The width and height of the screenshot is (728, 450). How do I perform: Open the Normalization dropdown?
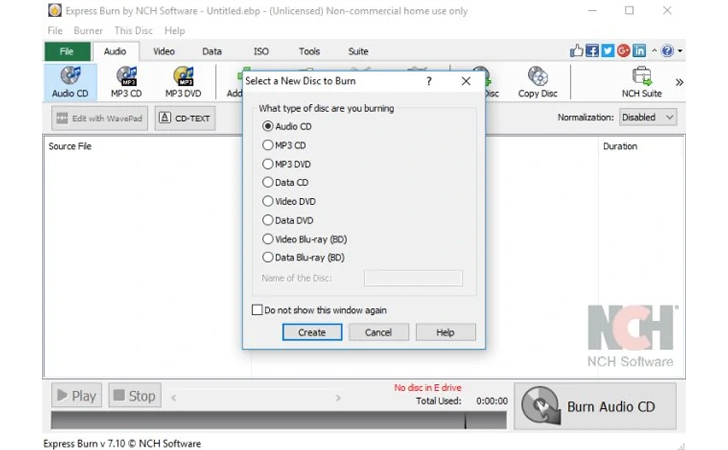[x=648, y=117]
